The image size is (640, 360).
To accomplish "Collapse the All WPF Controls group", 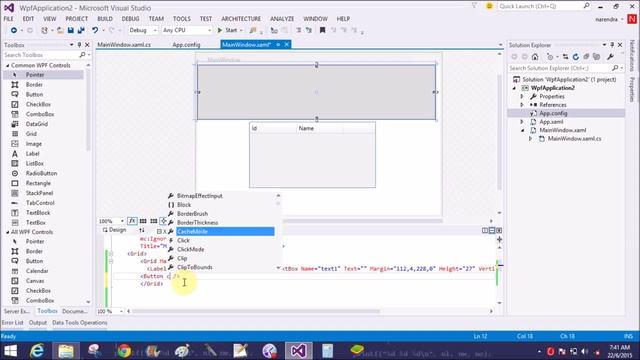I will [x=7, y=232].
